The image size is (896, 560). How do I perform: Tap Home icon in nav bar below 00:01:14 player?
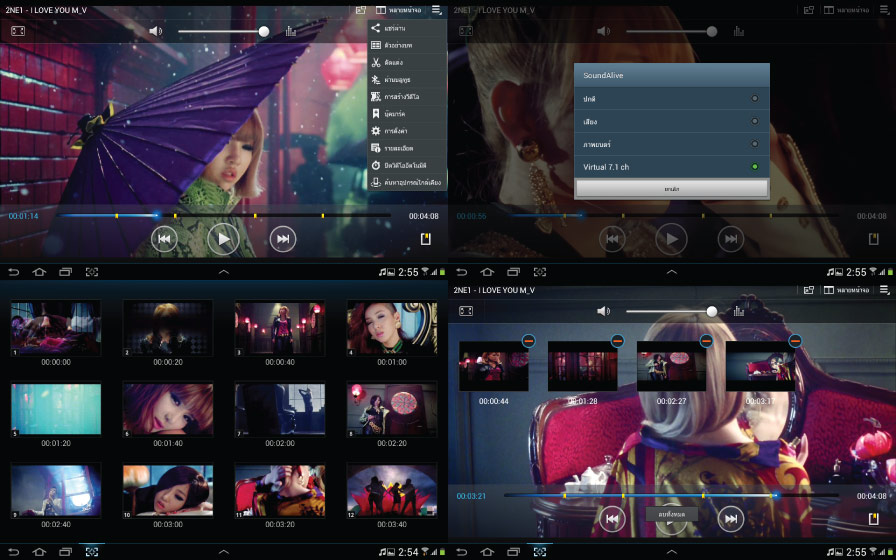pyautogui.click(x=39, y=272)
